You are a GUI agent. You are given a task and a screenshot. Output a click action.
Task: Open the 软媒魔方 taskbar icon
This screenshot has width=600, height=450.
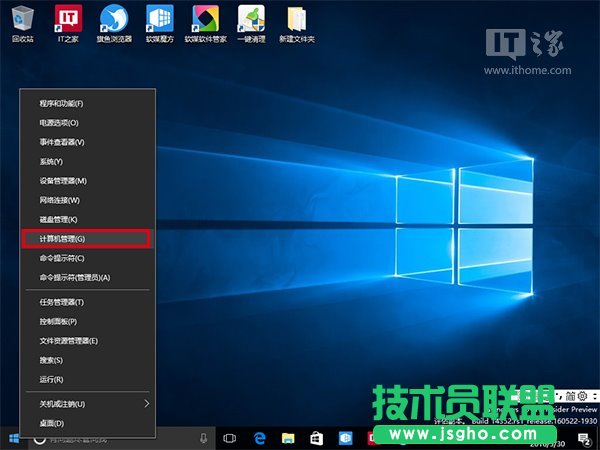pos(346,439)
